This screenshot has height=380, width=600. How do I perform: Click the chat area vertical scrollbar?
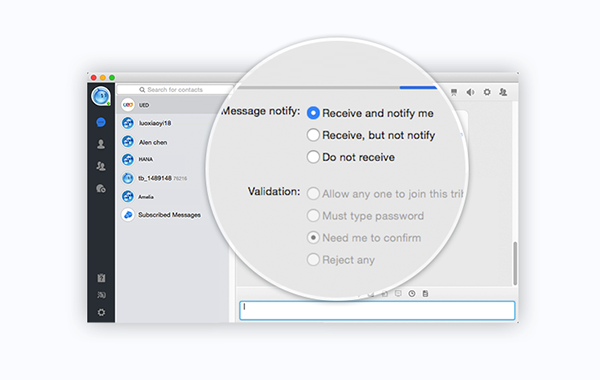pyautogui.click(x=515, y=263)
